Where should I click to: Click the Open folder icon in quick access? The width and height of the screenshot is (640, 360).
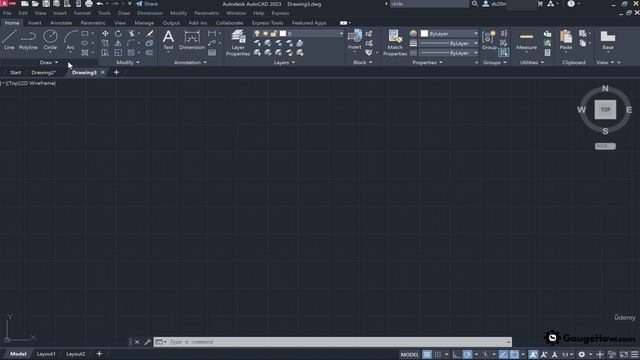point(35,4)
